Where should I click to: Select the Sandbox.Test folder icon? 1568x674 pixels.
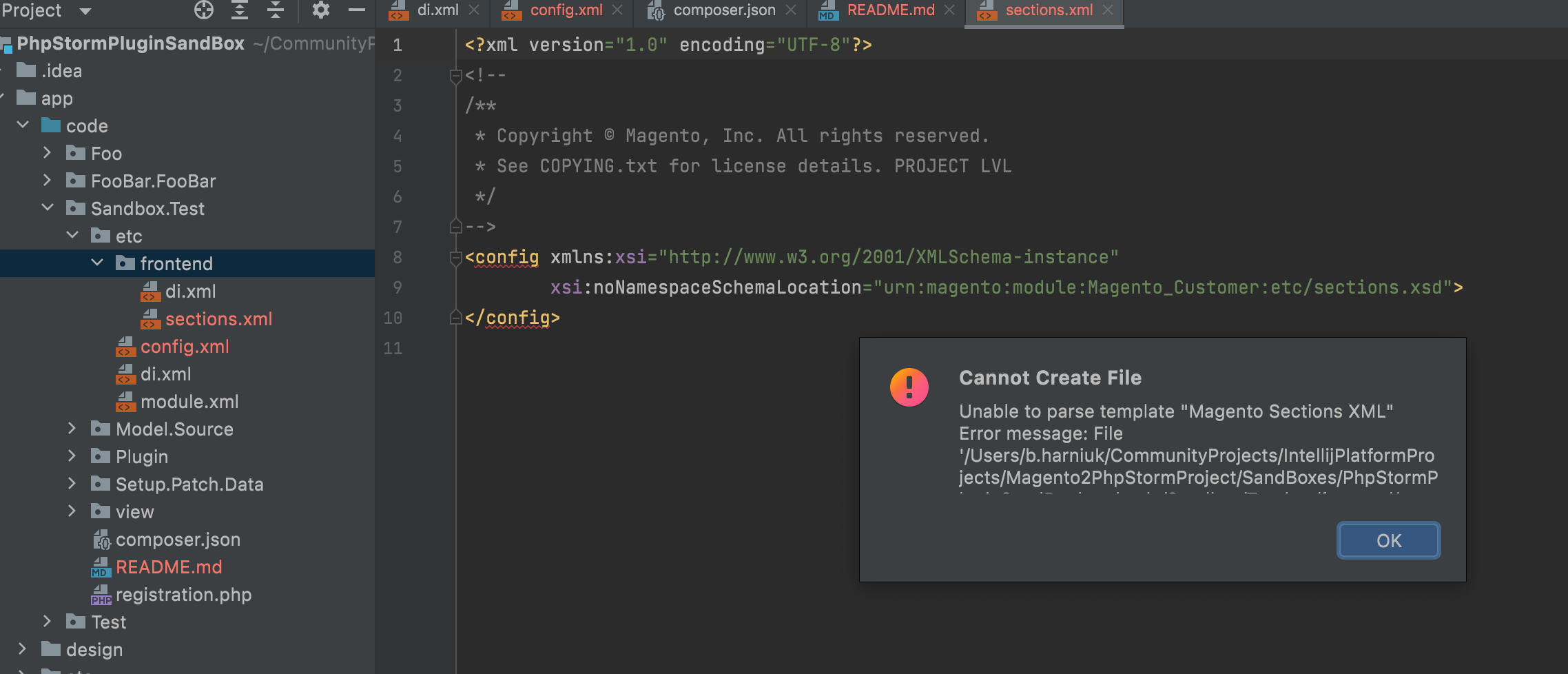pos(76,207)
